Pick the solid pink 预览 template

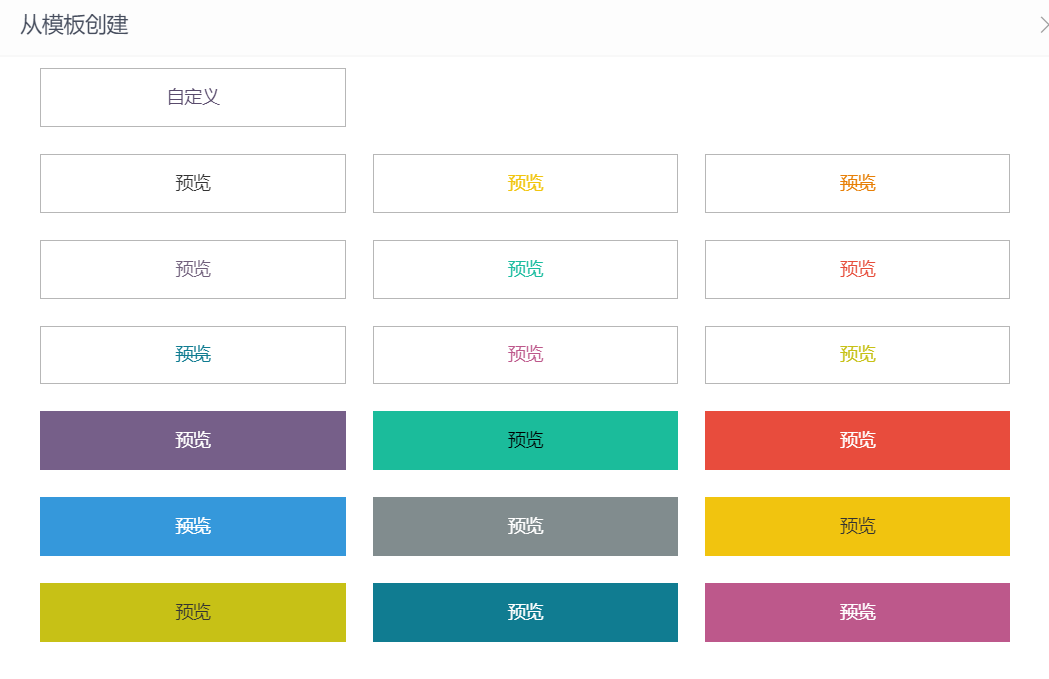[x=857, y=612]
